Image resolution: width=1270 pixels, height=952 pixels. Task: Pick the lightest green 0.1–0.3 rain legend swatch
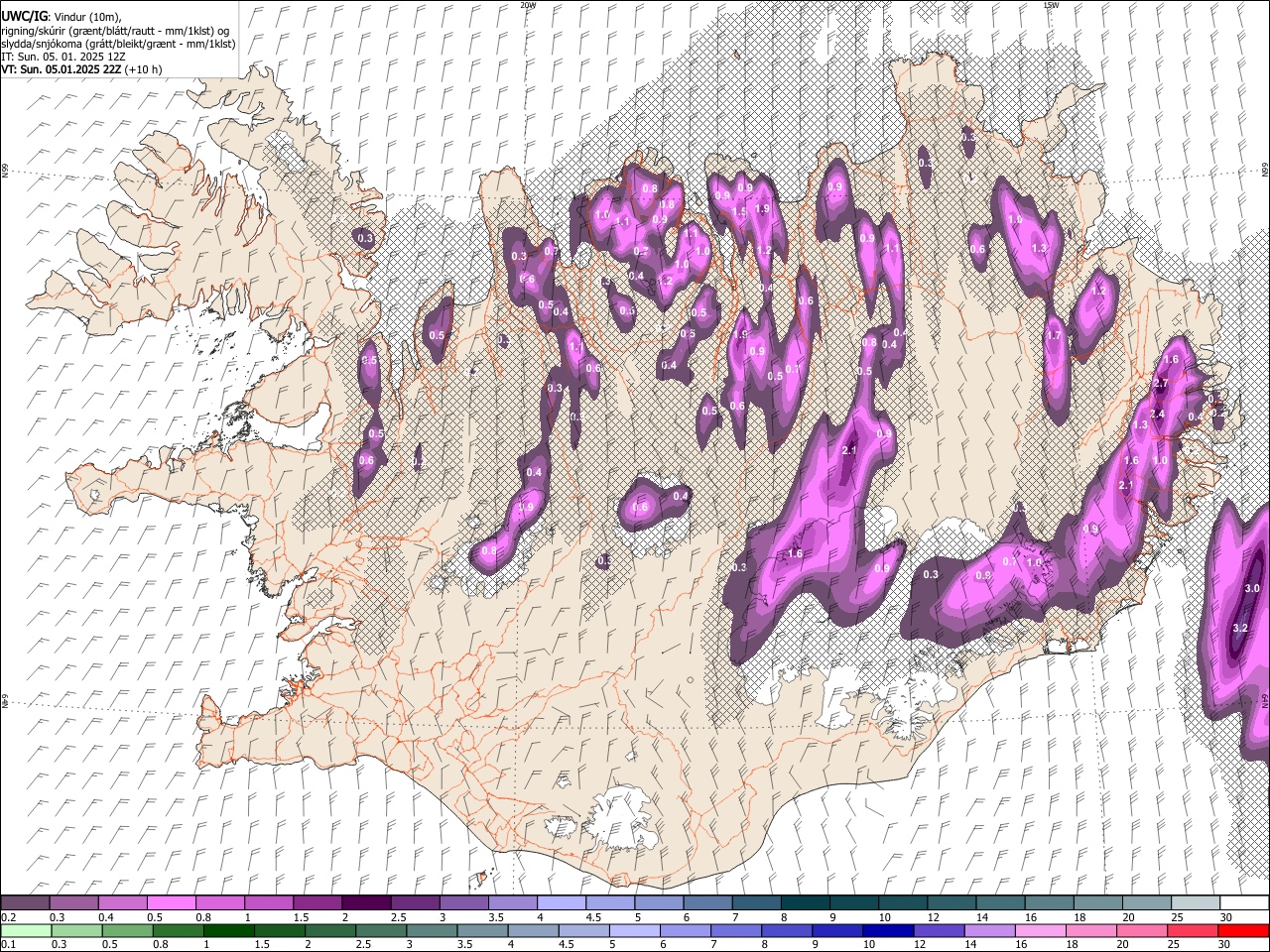pyautogui.click(x=26, y=930)
